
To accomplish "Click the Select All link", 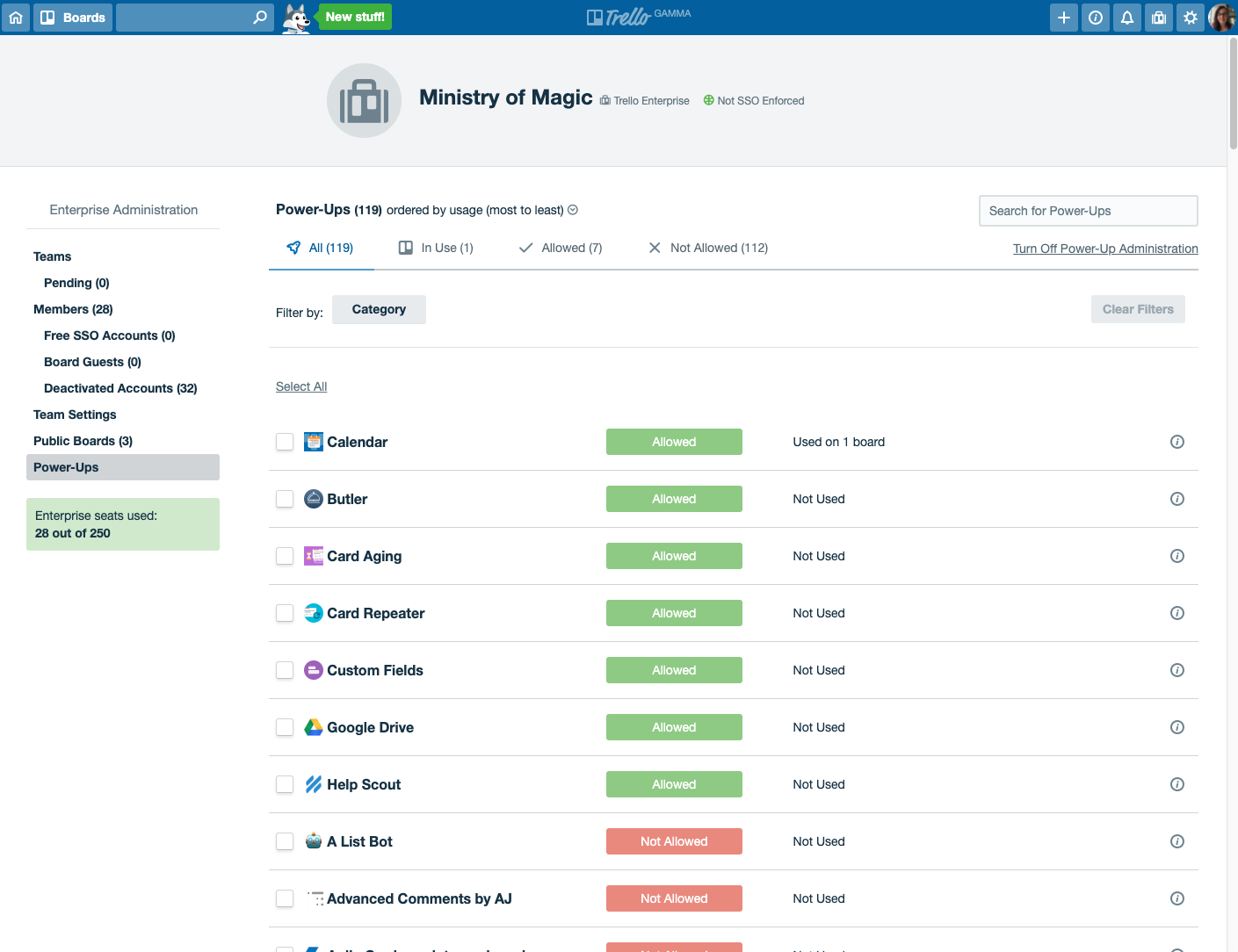I will 301,386.
